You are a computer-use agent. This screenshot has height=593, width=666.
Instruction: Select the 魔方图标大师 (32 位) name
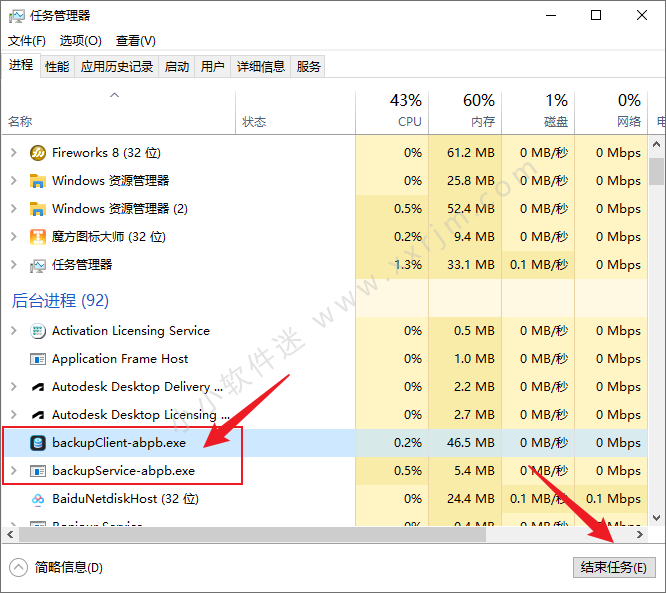(x=109, y=237)
